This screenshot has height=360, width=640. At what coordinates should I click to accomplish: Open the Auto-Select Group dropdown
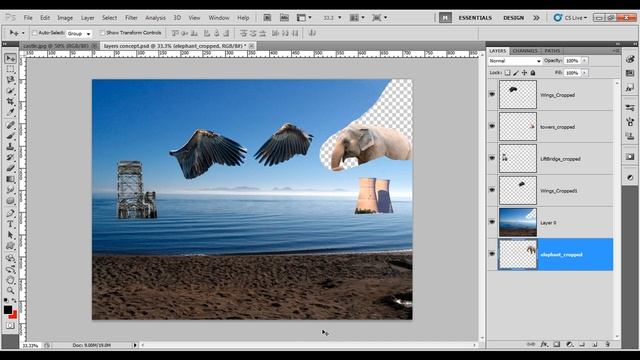[x=79, y=33]
